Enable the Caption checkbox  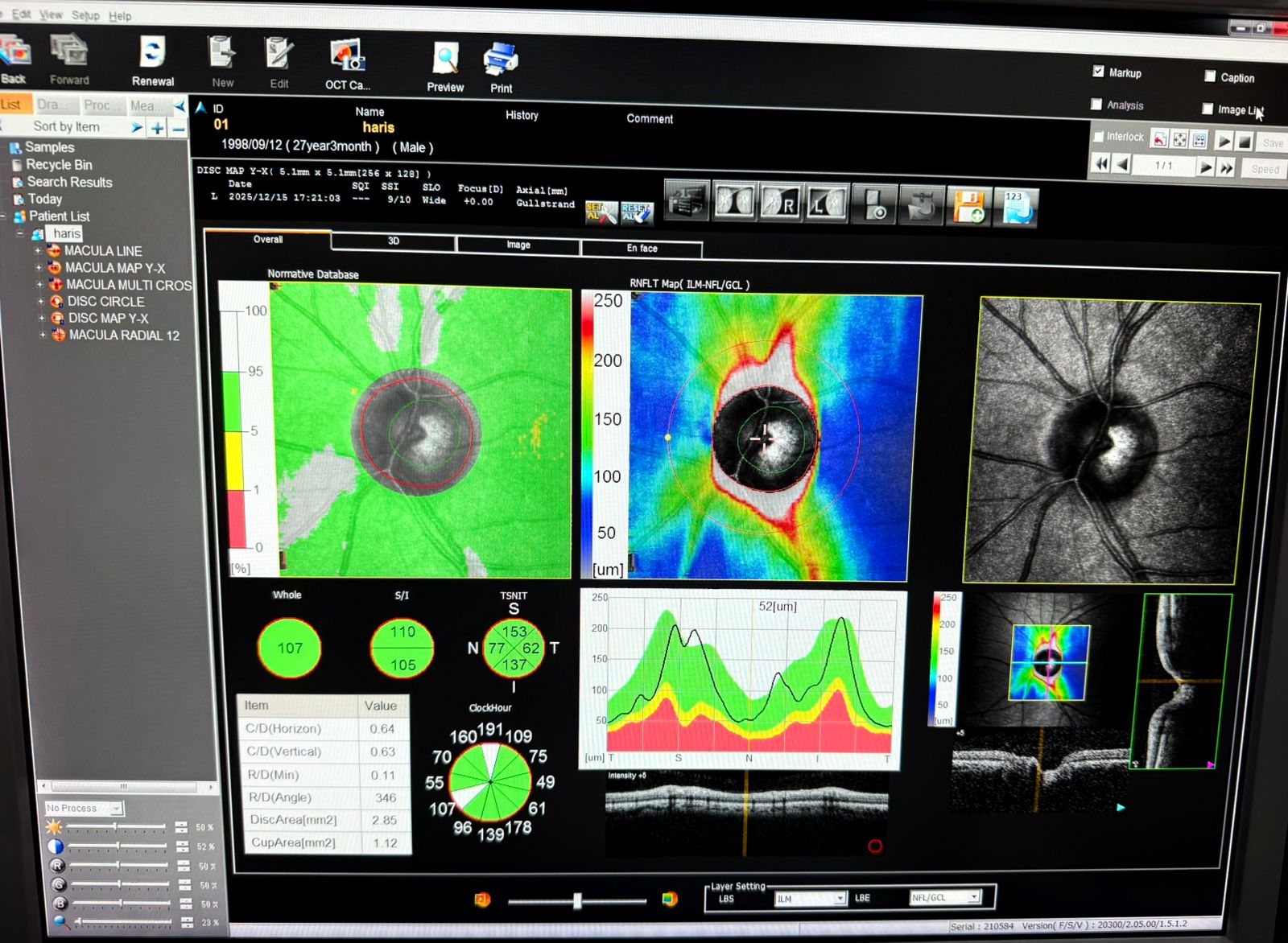tap(1209, 76)
